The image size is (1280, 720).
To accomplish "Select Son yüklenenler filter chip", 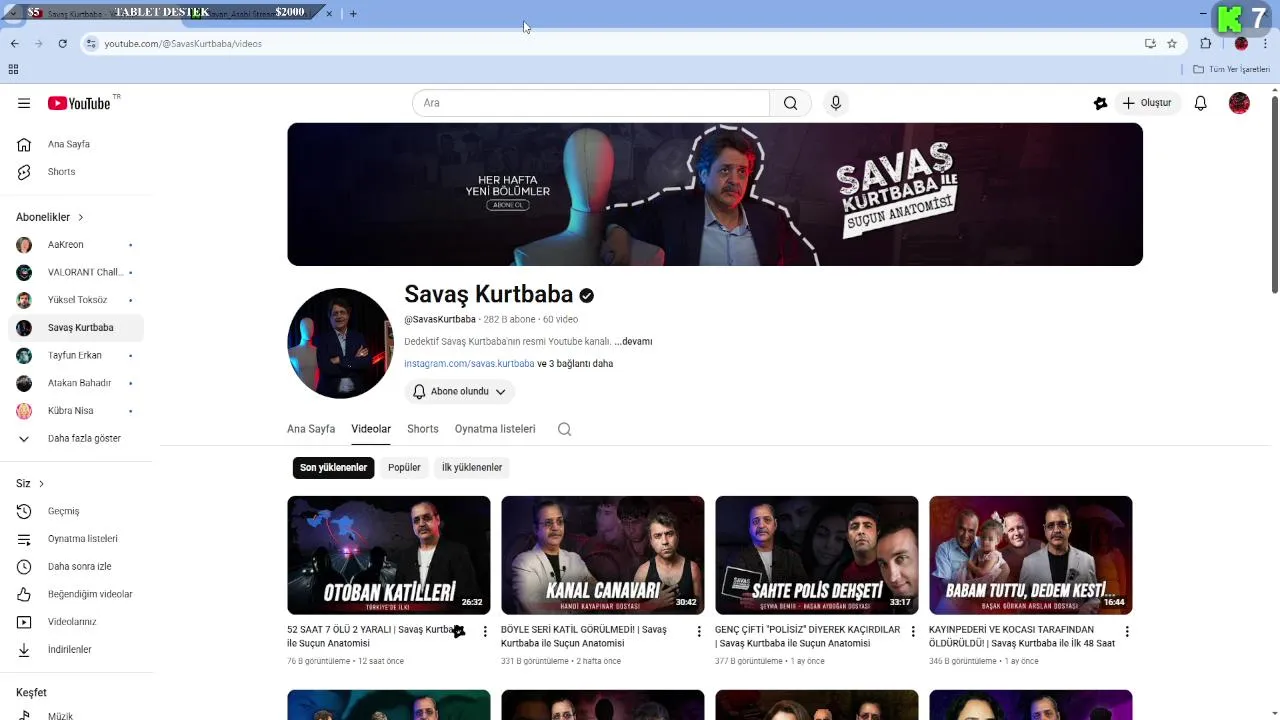I will tap(334, 467).
